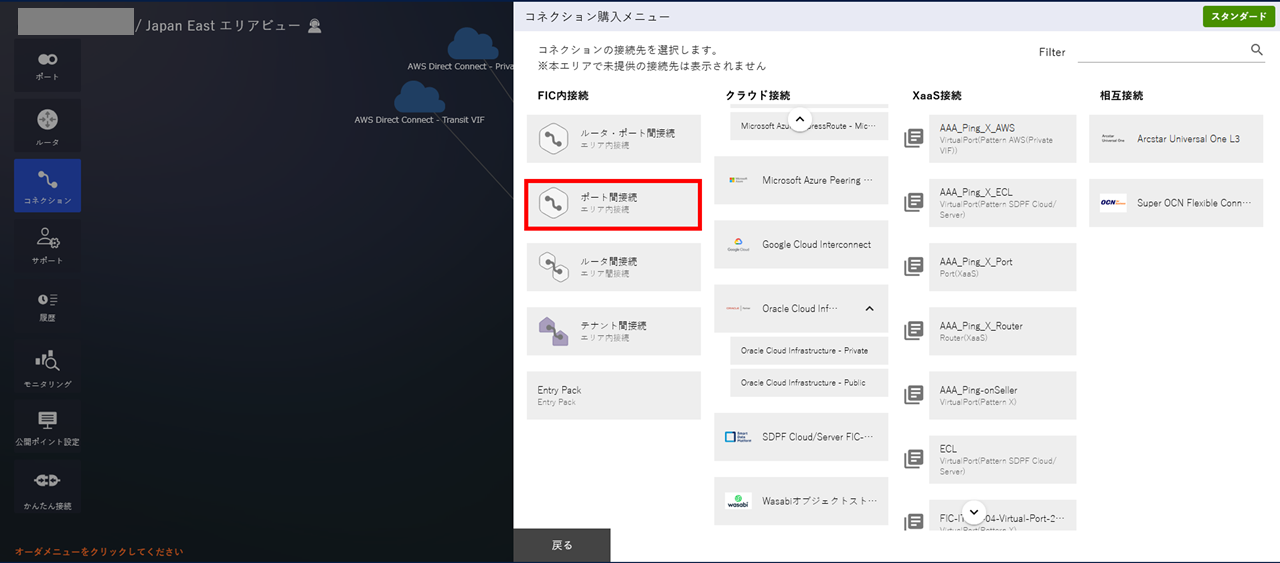Click the テナント間接続 card title

click(614, 326)
